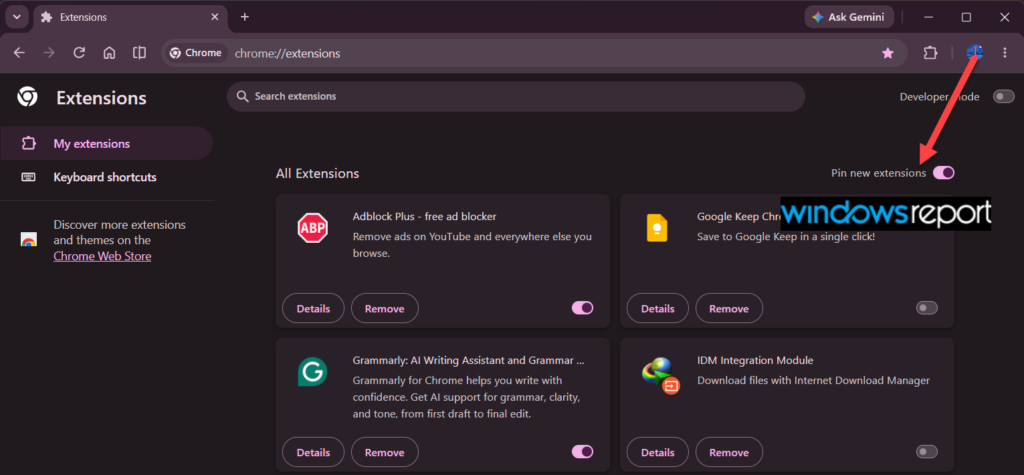
Task: Expand the tab search dropdown arrow
Action: pyautogui.click(x=16, y=17)
